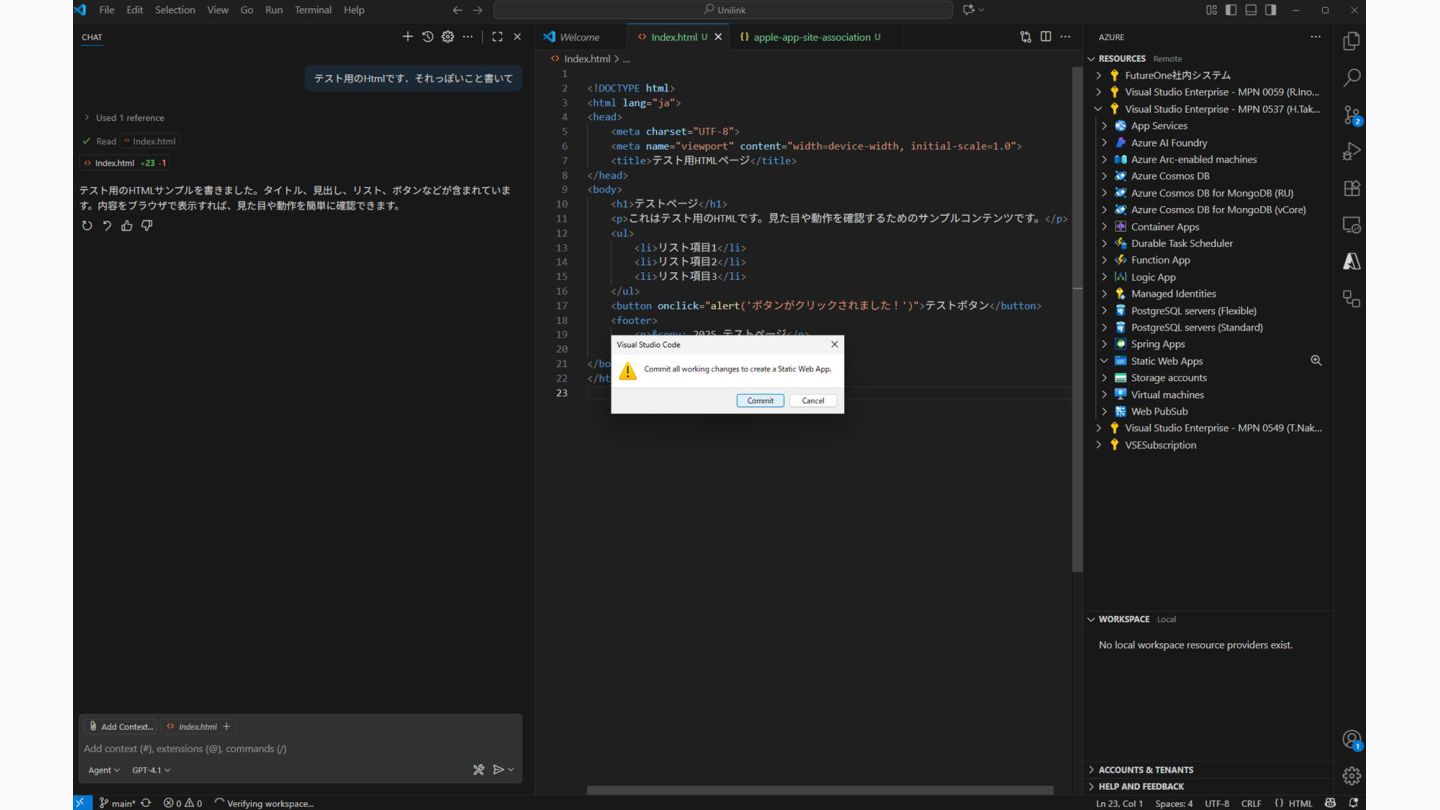Screen dimensions: 1440x810
Task: Click the split editor icon
Action: pyautogui.click(x=1045, y=37)
